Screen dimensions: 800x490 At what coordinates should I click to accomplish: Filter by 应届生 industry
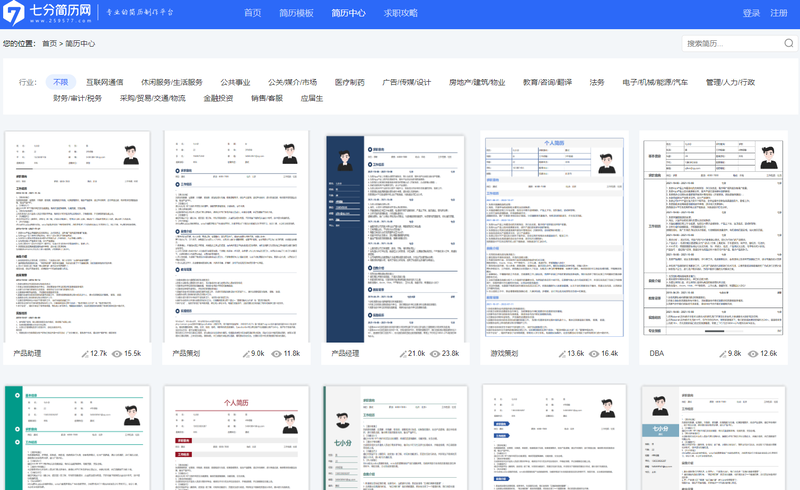[312, 98]
